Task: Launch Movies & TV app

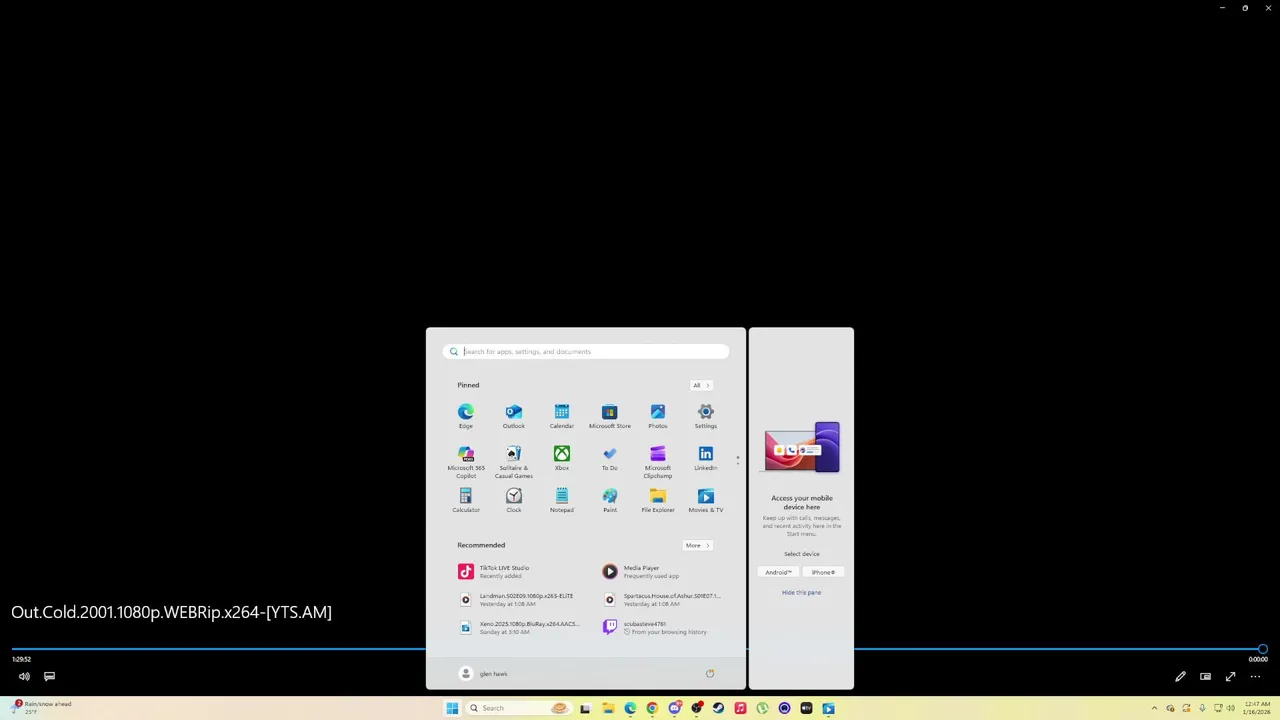Action: click(706, 501)
